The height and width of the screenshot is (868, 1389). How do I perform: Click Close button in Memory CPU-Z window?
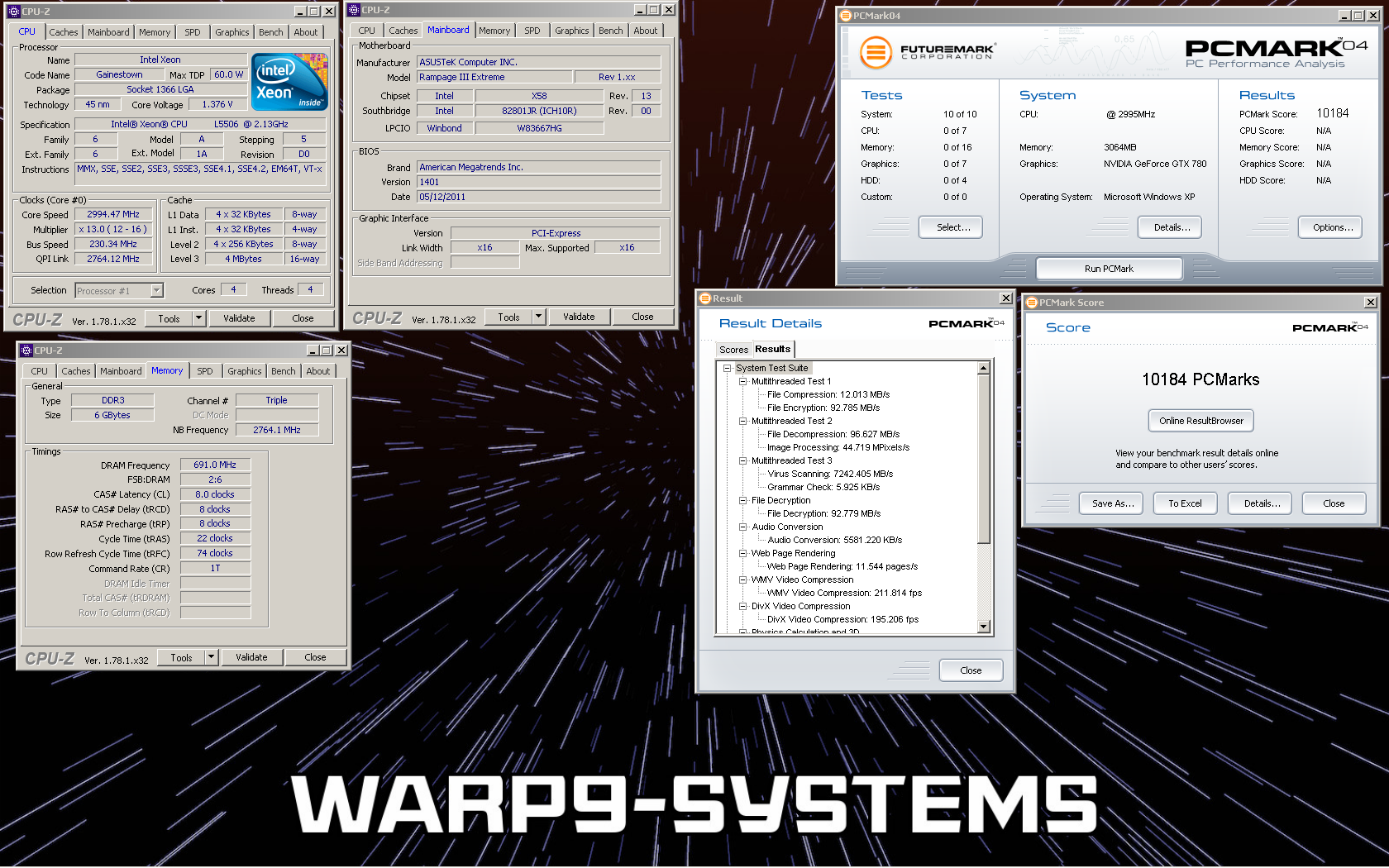(x=315, y=657)
